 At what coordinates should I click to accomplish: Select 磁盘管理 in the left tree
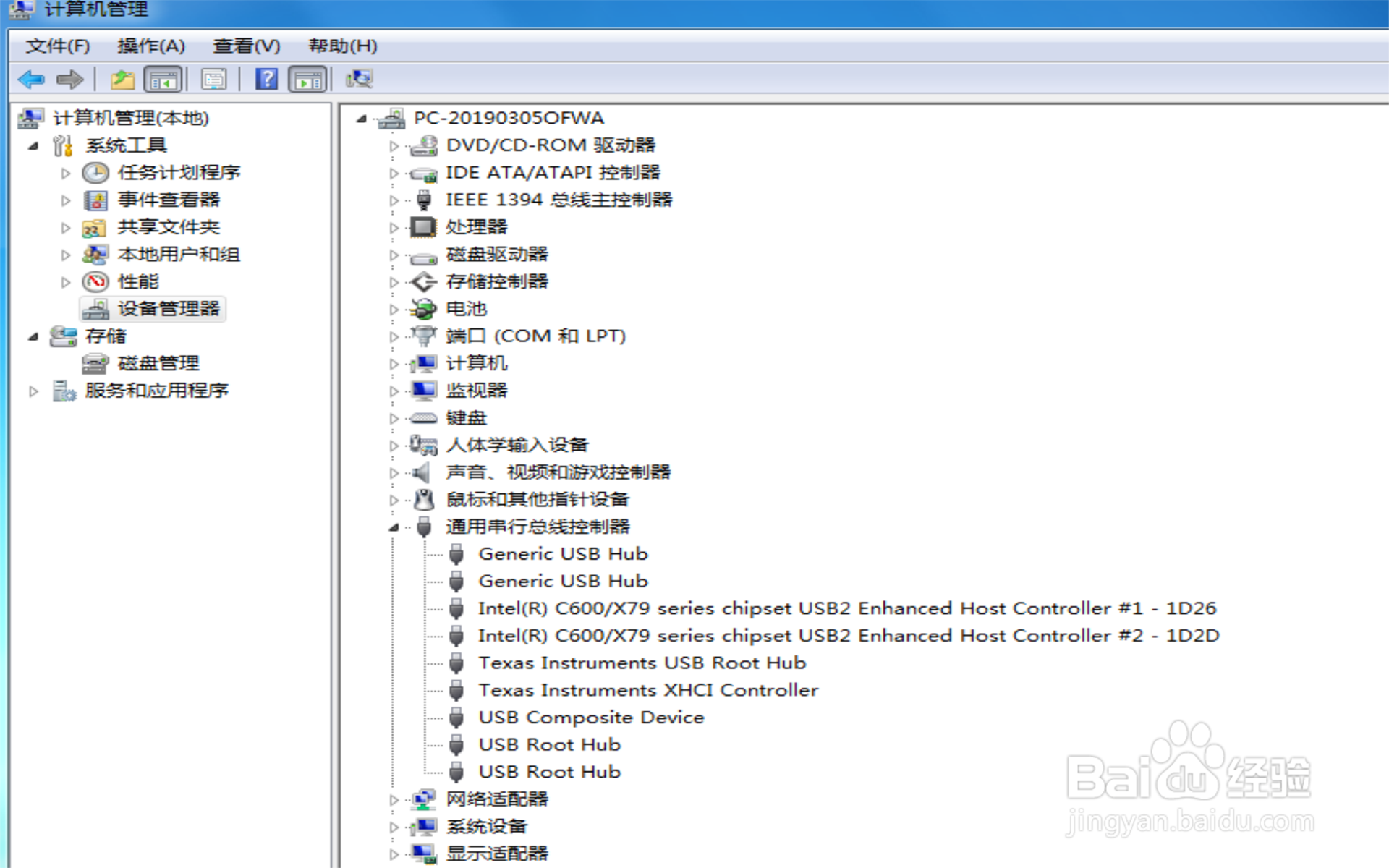[x=158, y=363]
